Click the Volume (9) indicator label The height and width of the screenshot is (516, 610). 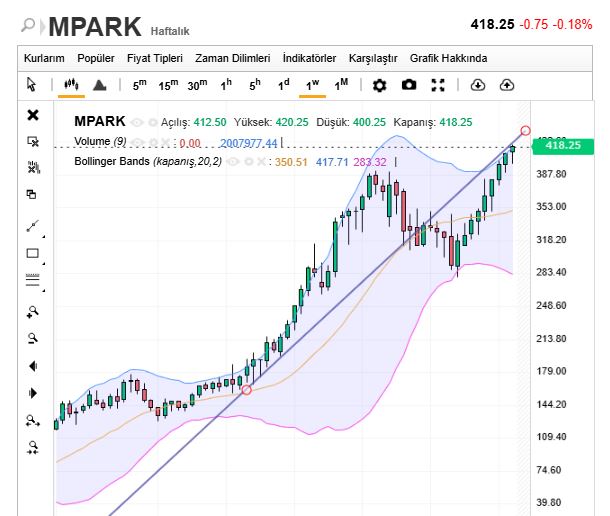100,141
